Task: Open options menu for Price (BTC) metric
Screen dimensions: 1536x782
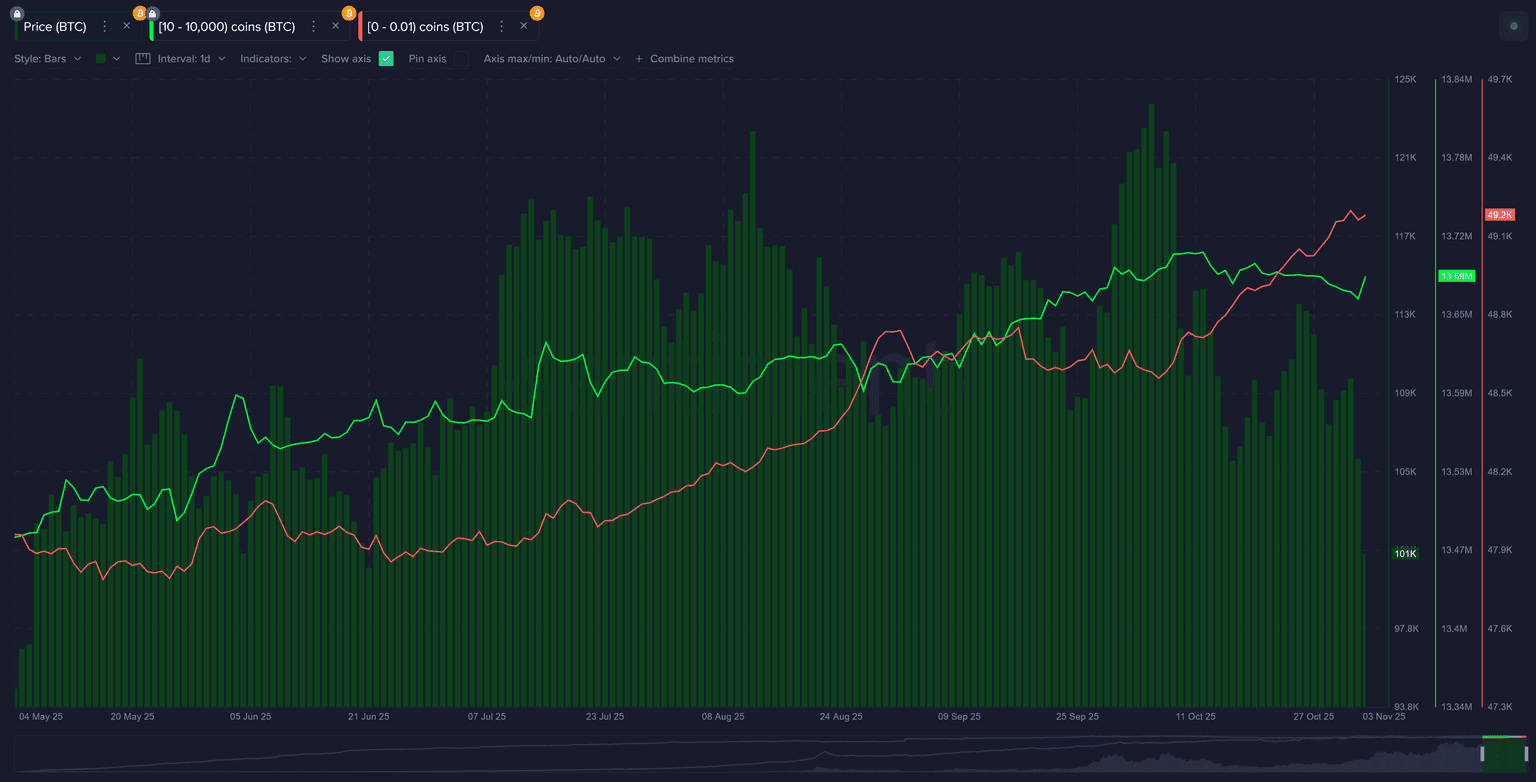Action: click(105, 27)
